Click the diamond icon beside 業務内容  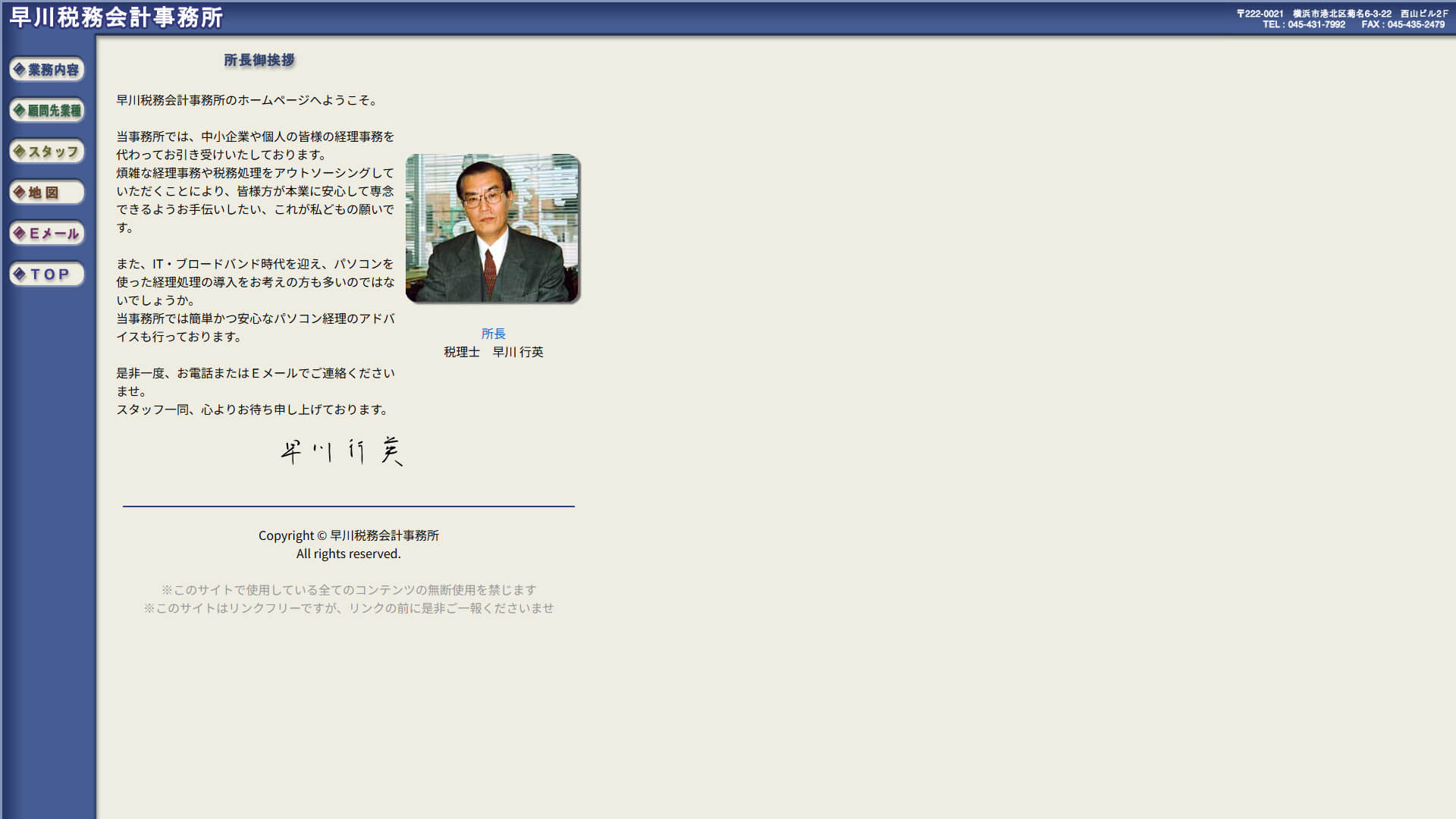tap(18, 70)
